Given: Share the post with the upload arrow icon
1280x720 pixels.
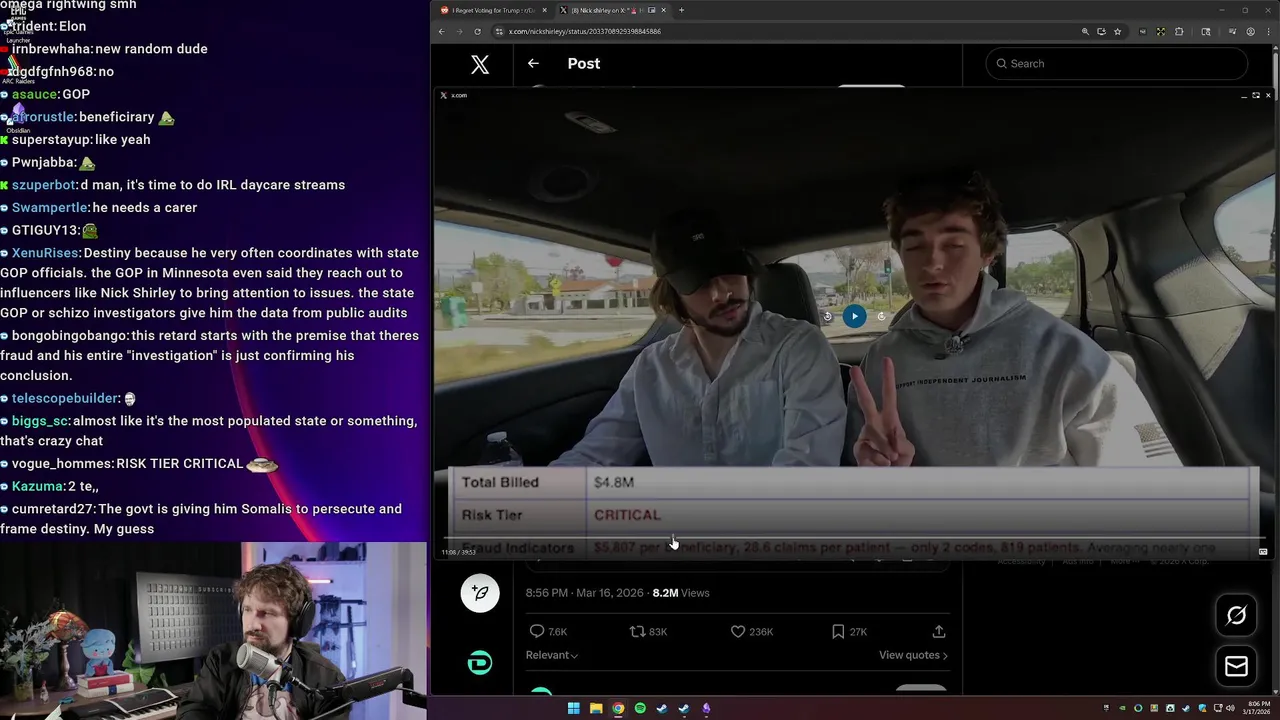Looking at the screenshot, I should [x=938, y=631].
